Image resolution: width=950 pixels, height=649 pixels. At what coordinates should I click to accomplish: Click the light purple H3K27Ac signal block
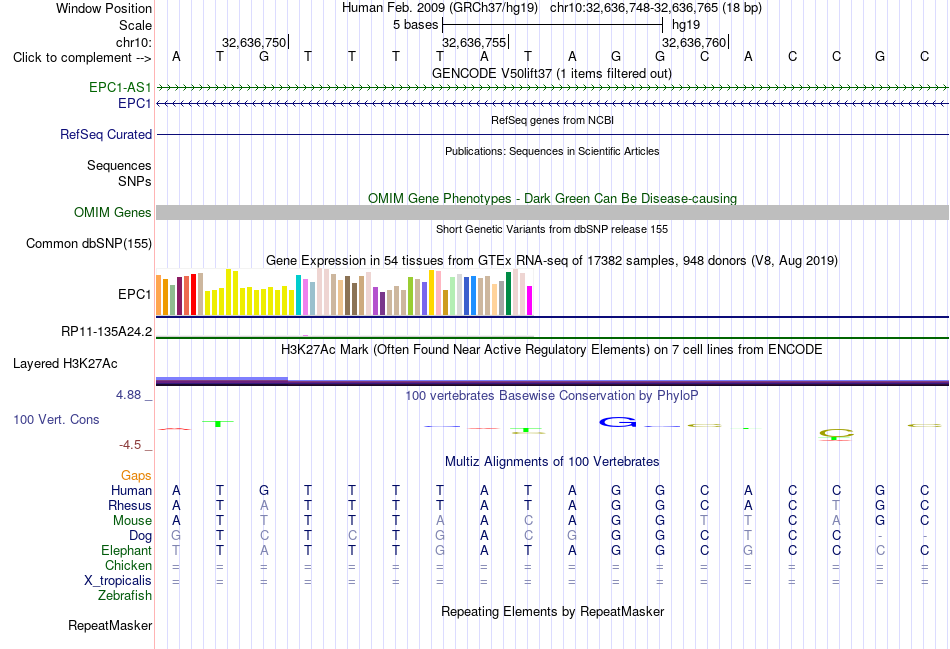click(x=222, y=379)
